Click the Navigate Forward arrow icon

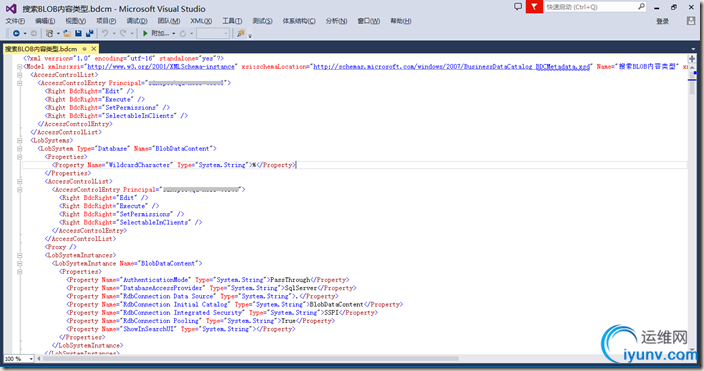click(34, 33)
